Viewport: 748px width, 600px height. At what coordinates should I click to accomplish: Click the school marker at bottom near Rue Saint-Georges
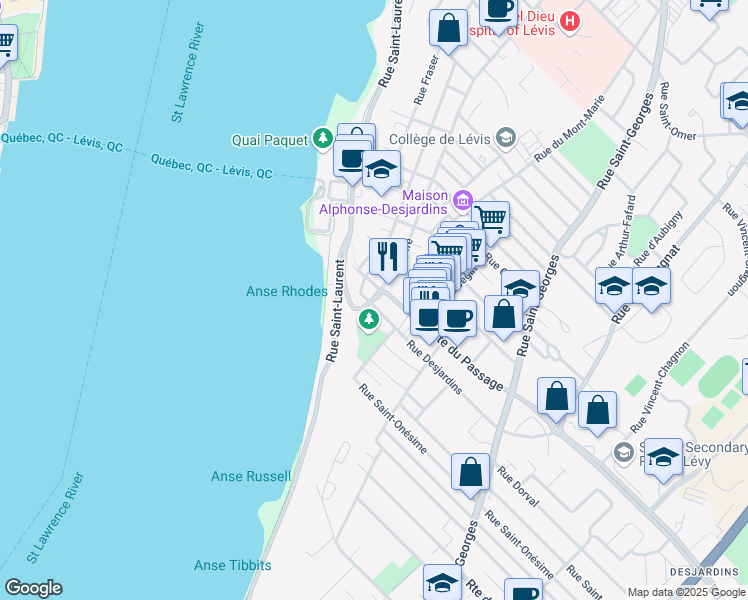tap(442, 582)
